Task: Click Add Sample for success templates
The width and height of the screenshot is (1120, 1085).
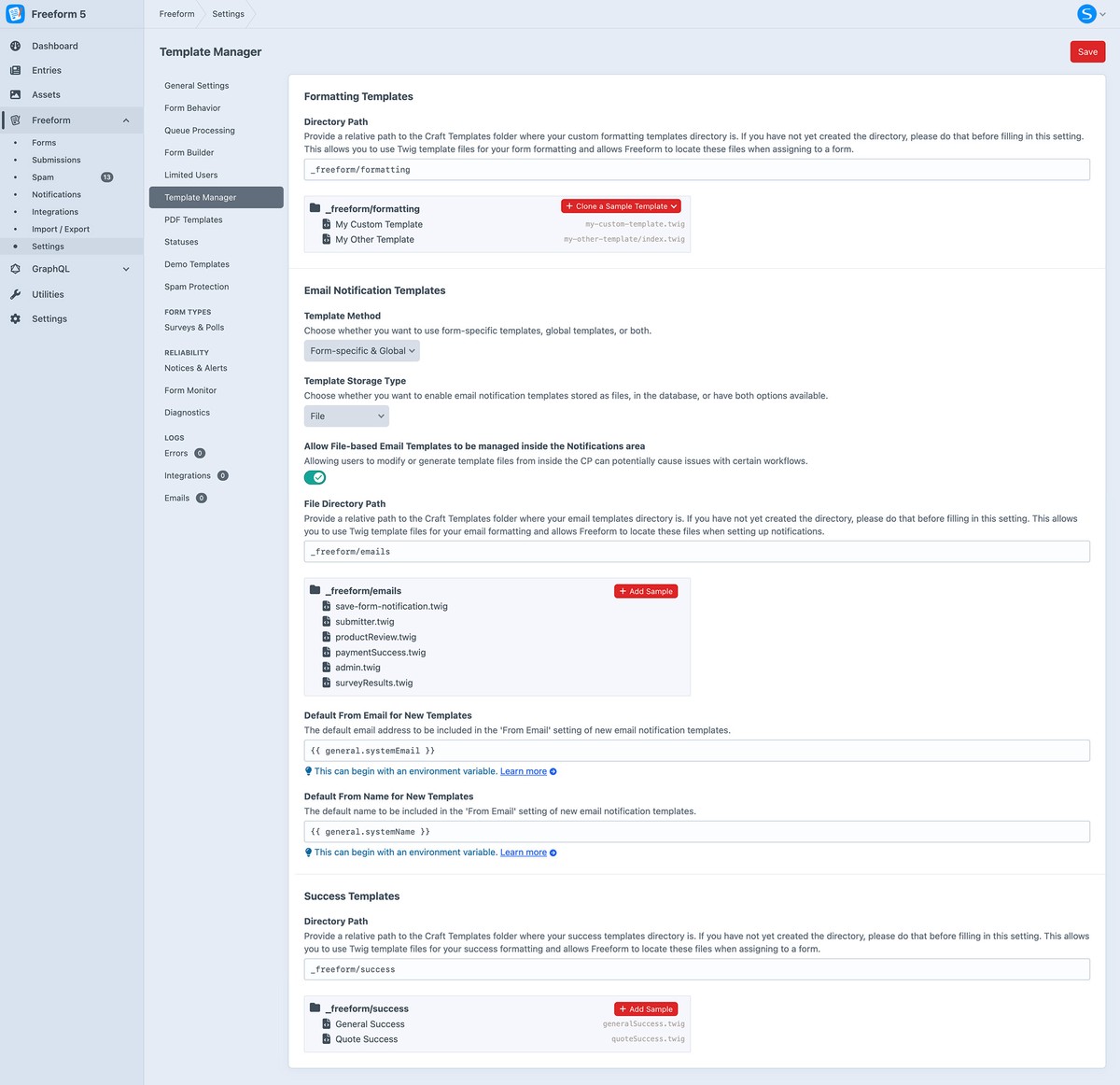Action: (x=645, y=1008)
